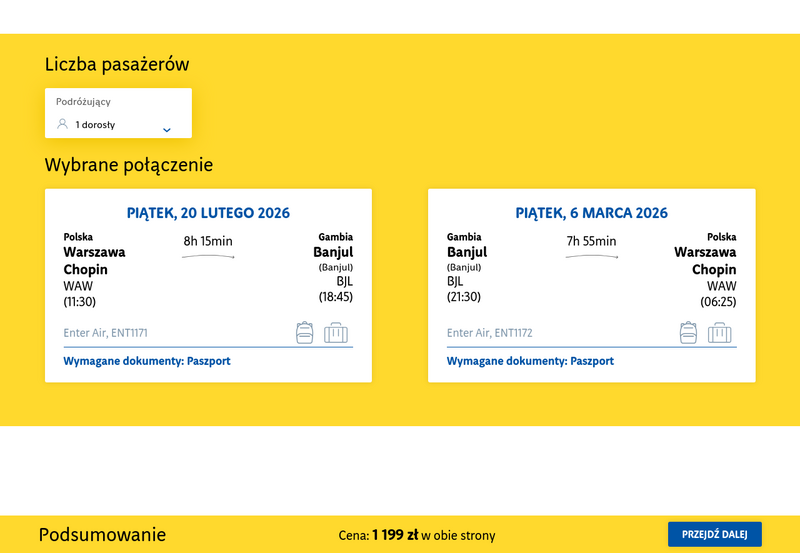Viewport: 800px width, 553px height.
Task: Click the Podróżujący label in passenger box
Action: pos(83,101)
